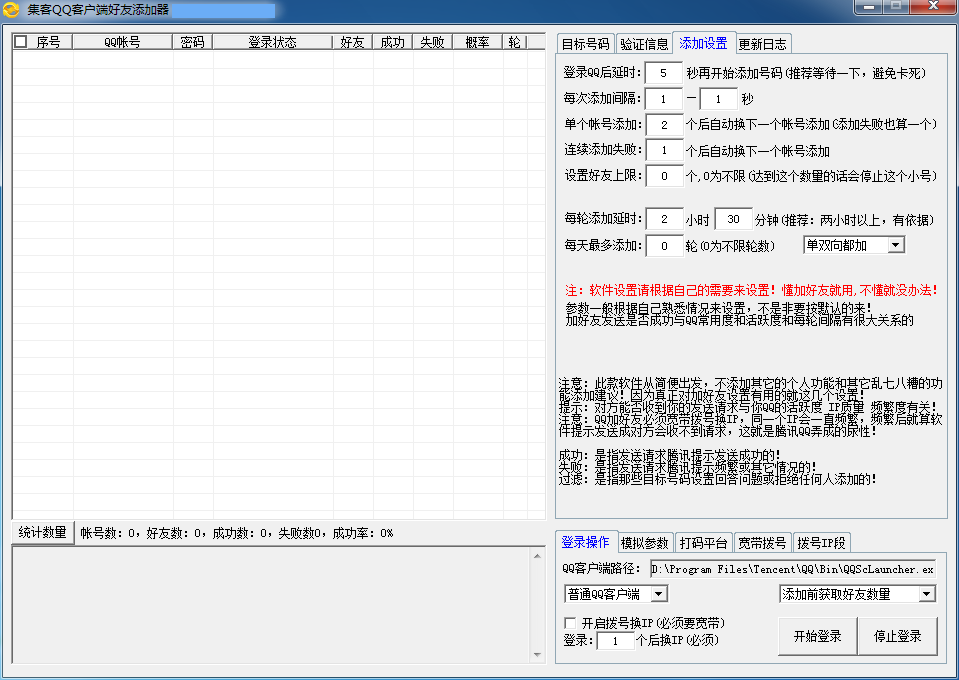The image size is (959, 680).
Task: Click the 失败 column header
Action: (x=433, y=42)
